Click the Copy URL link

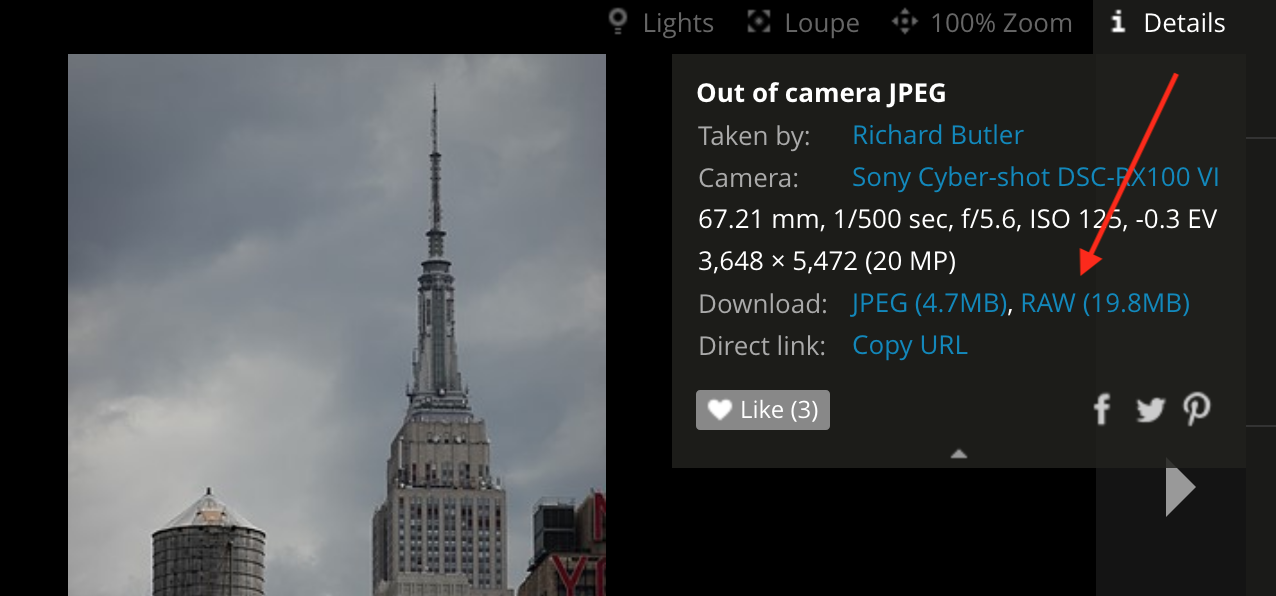point(909,346)
